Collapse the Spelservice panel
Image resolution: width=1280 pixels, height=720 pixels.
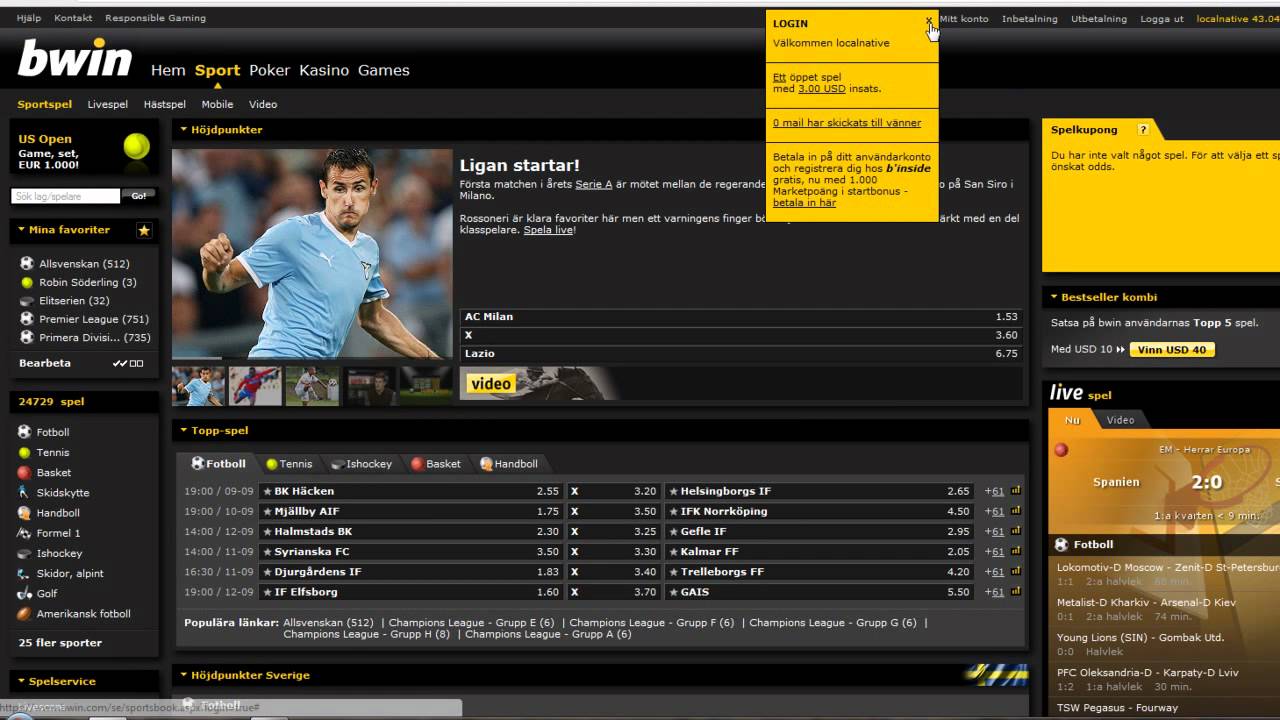tap(21, 681)
